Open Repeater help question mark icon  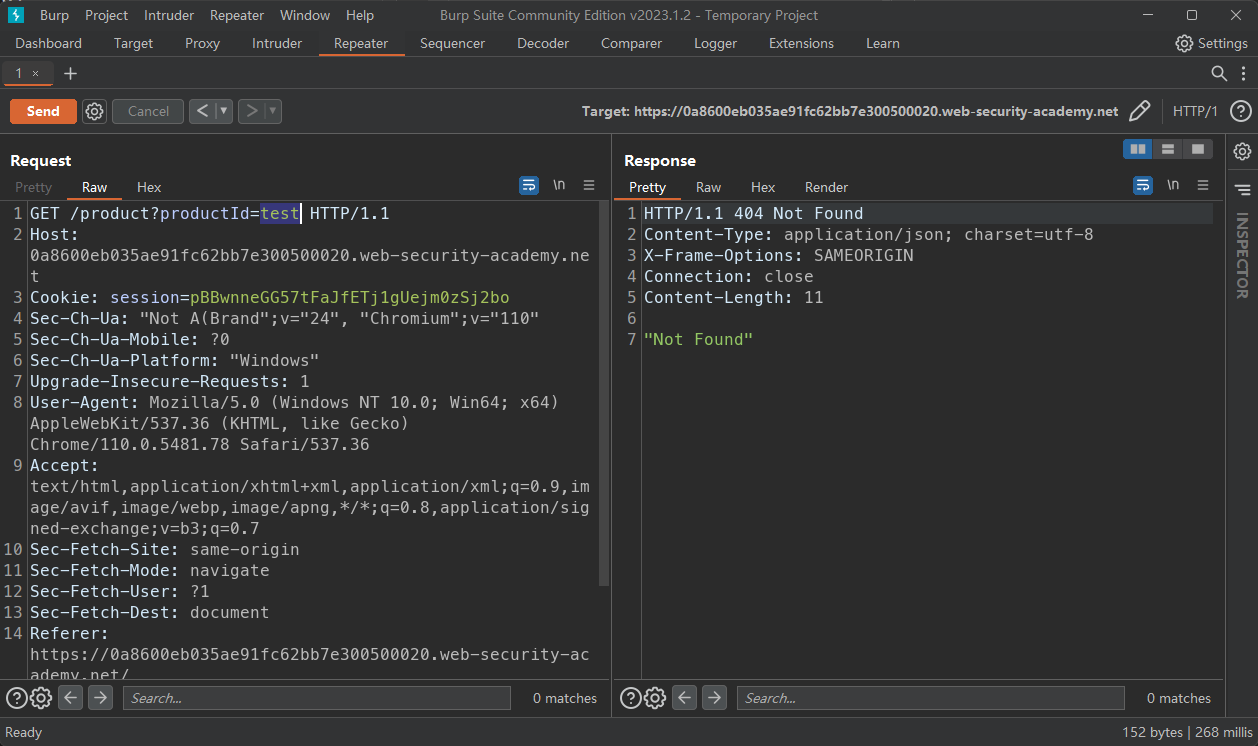[x=1240, y=111]
